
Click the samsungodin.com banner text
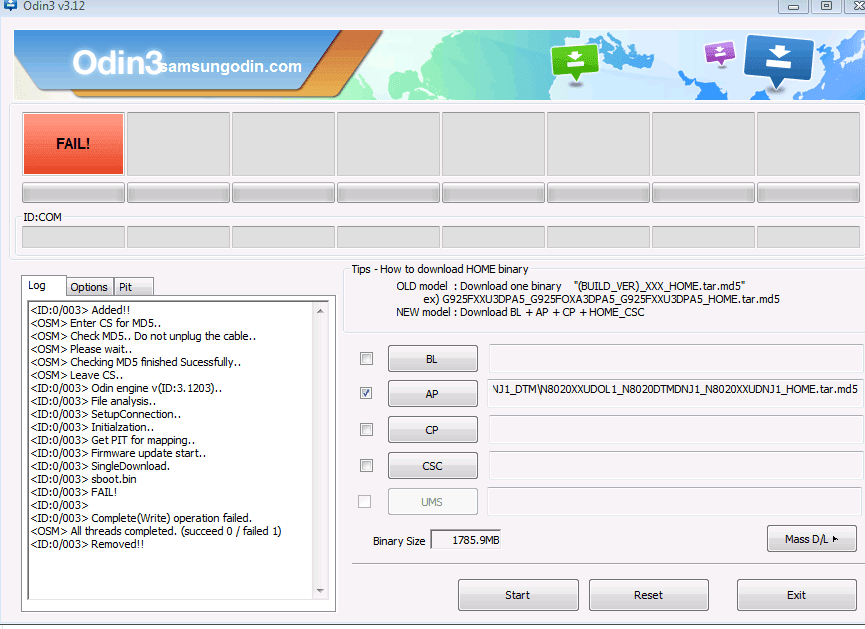232,67
